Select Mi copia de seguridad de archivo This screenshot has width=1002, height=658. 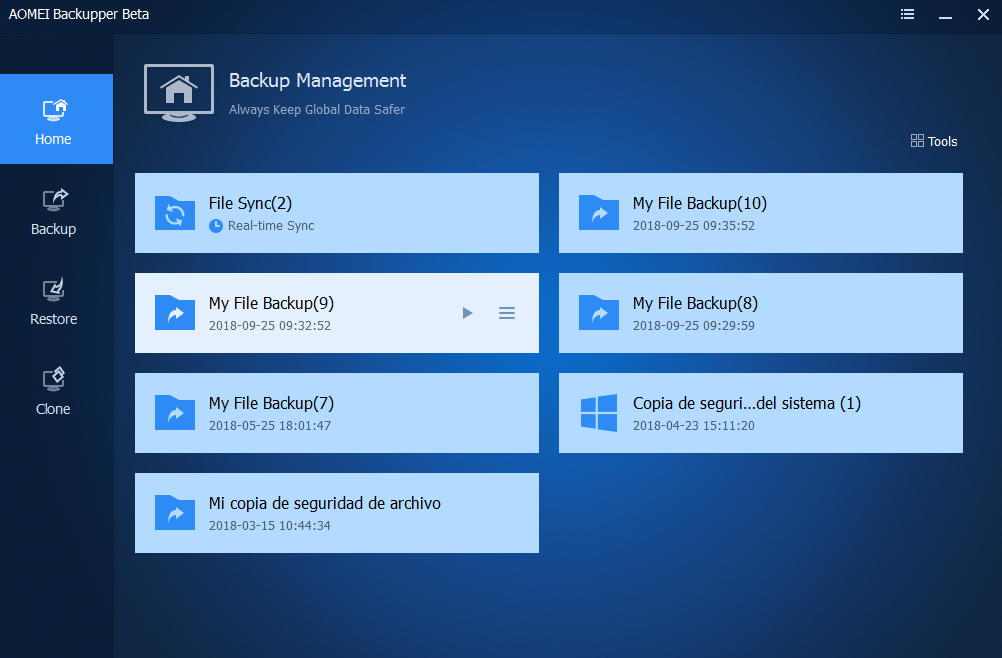point(336,512)
